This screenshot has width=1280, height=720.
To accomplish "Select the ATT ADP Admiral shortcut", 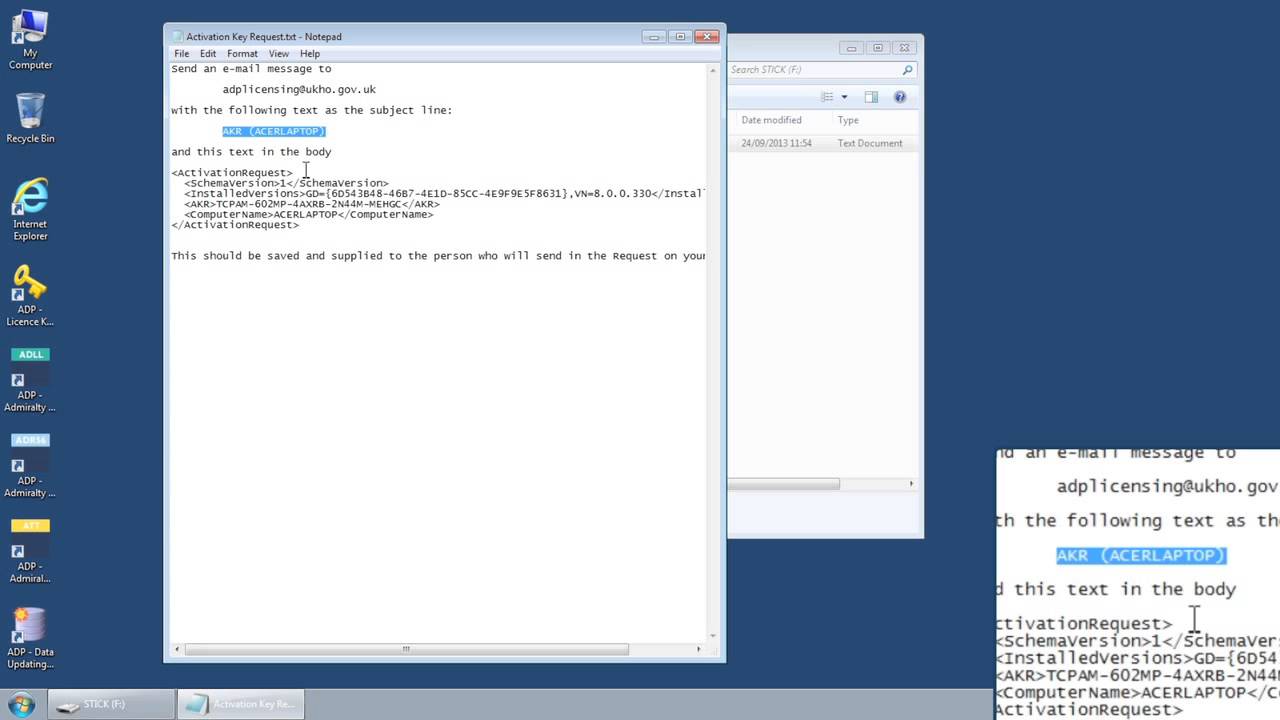I will 30,551.
